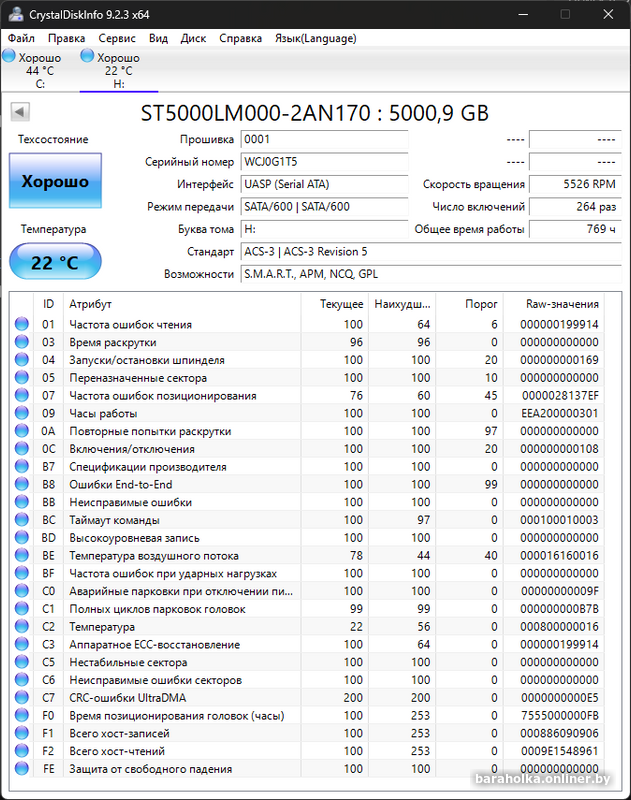Click status orb for Переназначенные сектора
This screenshot has width=631, height=800.
click(x=22, y=378)
